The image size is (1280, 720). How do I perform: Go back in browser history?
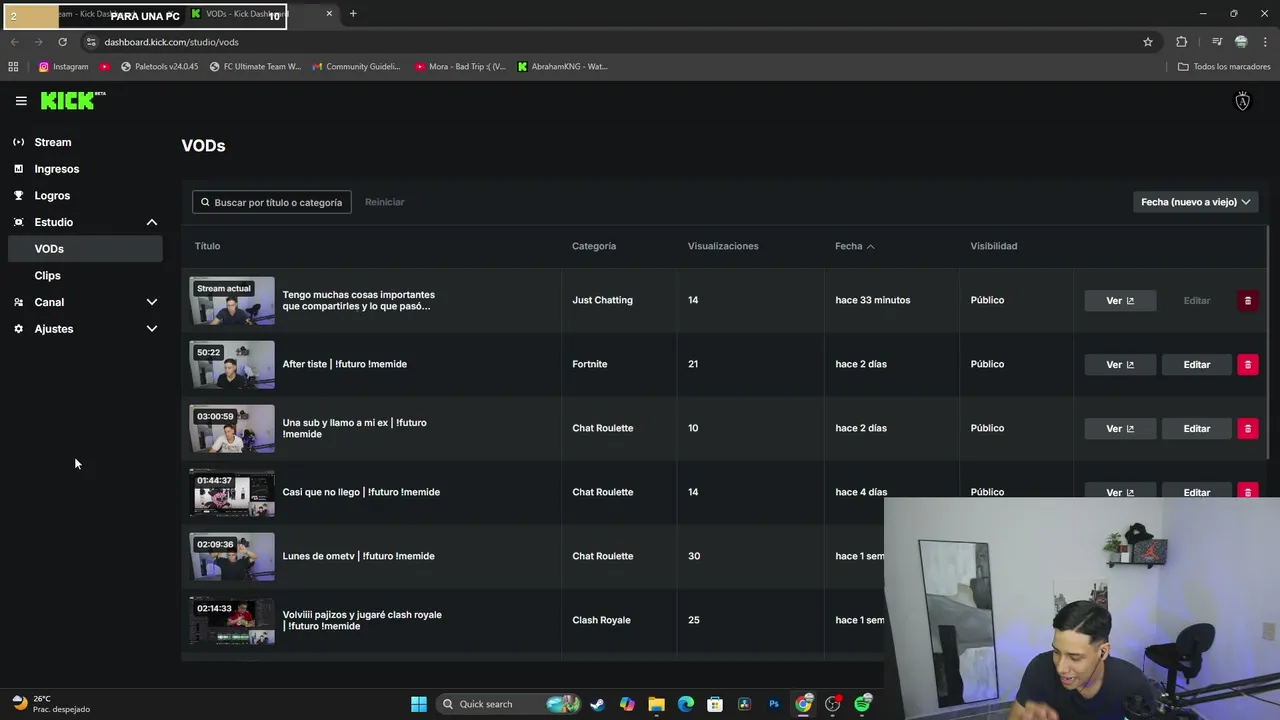(14, 42)
